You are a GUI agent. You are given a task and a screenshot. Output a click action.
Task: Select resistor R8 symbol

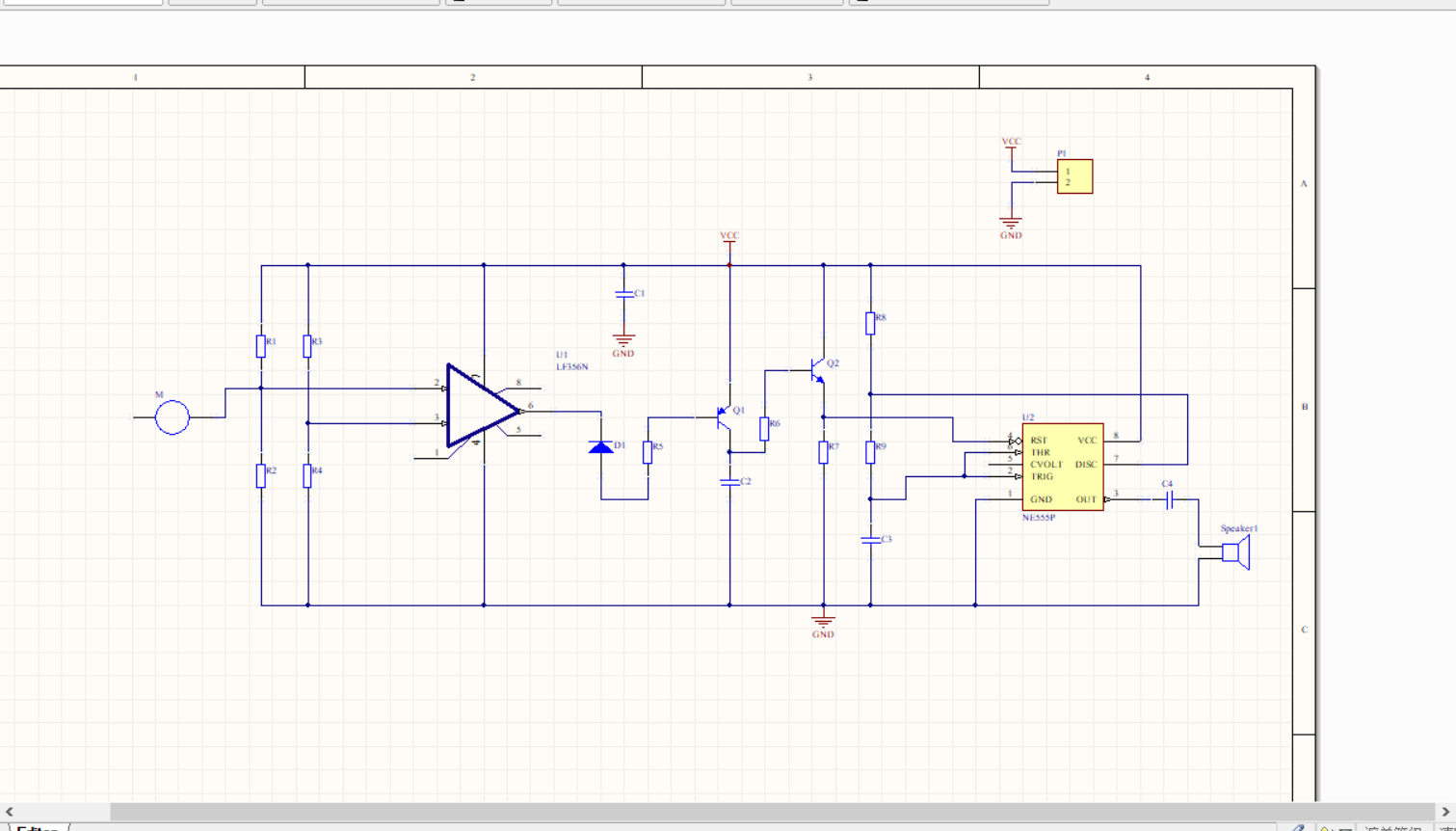click(870, 323)
